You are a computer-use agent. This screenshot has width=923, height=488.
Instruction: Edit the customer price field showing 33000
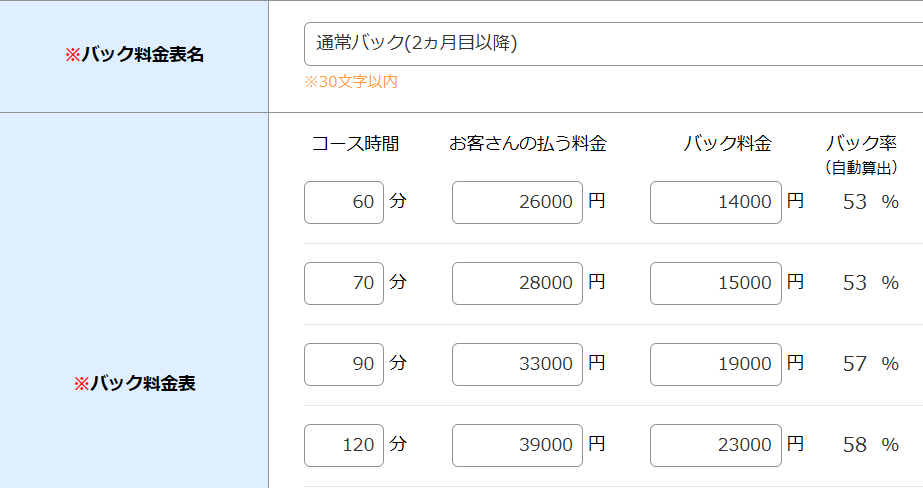(517, 364)
